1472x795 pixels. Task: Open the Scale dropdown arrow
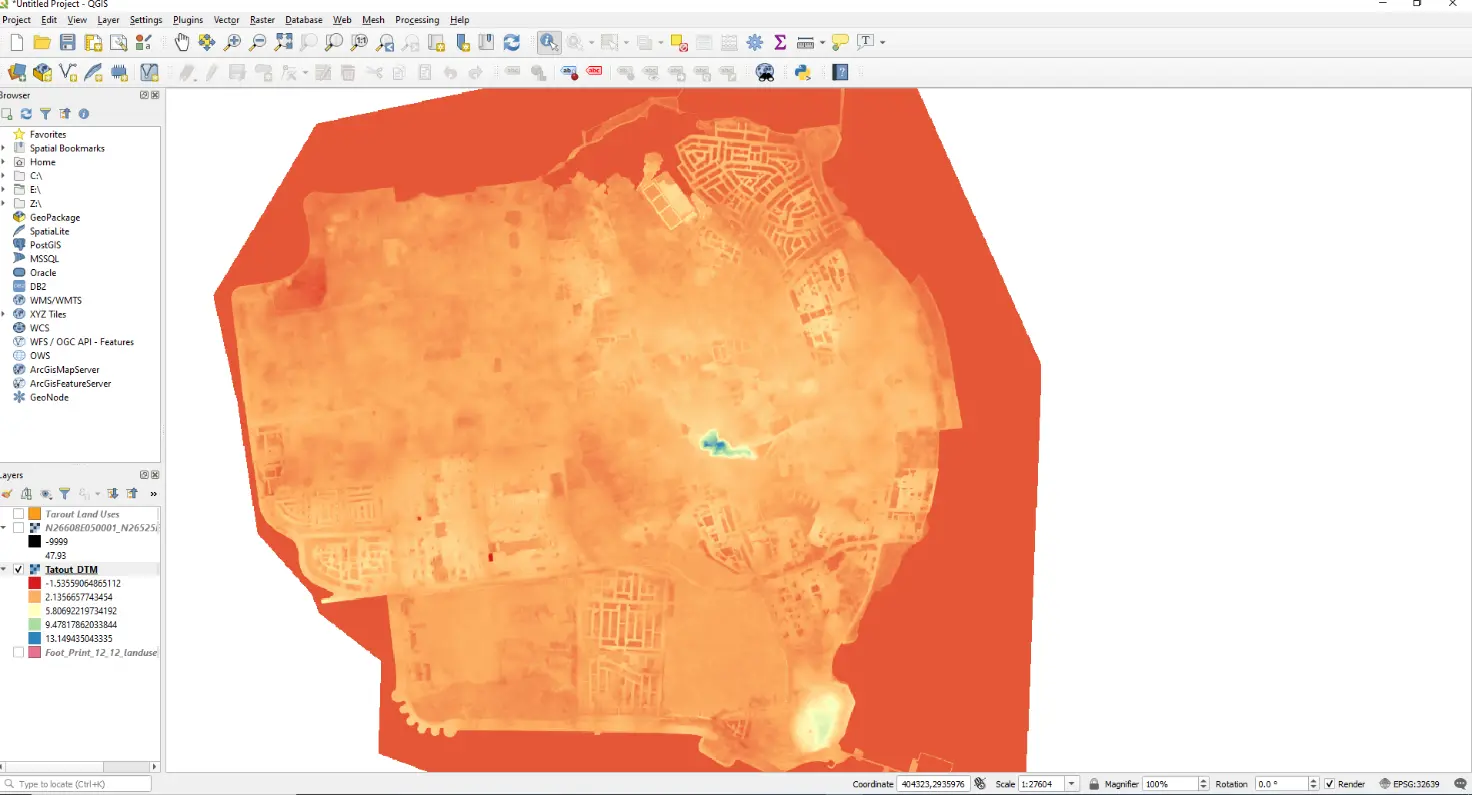point(1072,784)
